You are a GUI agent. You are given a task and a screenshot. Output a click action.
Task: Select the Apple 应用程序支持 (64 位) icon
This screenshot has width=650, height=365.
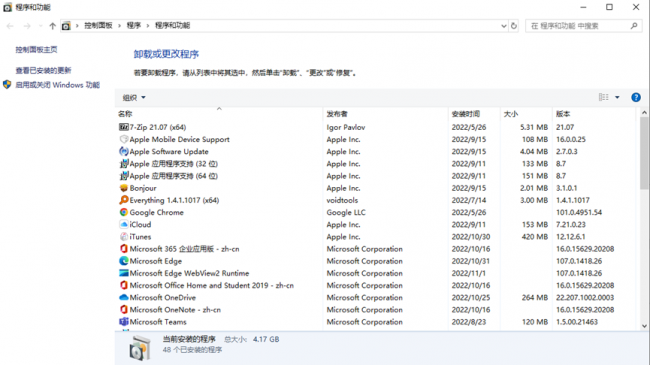124,176
